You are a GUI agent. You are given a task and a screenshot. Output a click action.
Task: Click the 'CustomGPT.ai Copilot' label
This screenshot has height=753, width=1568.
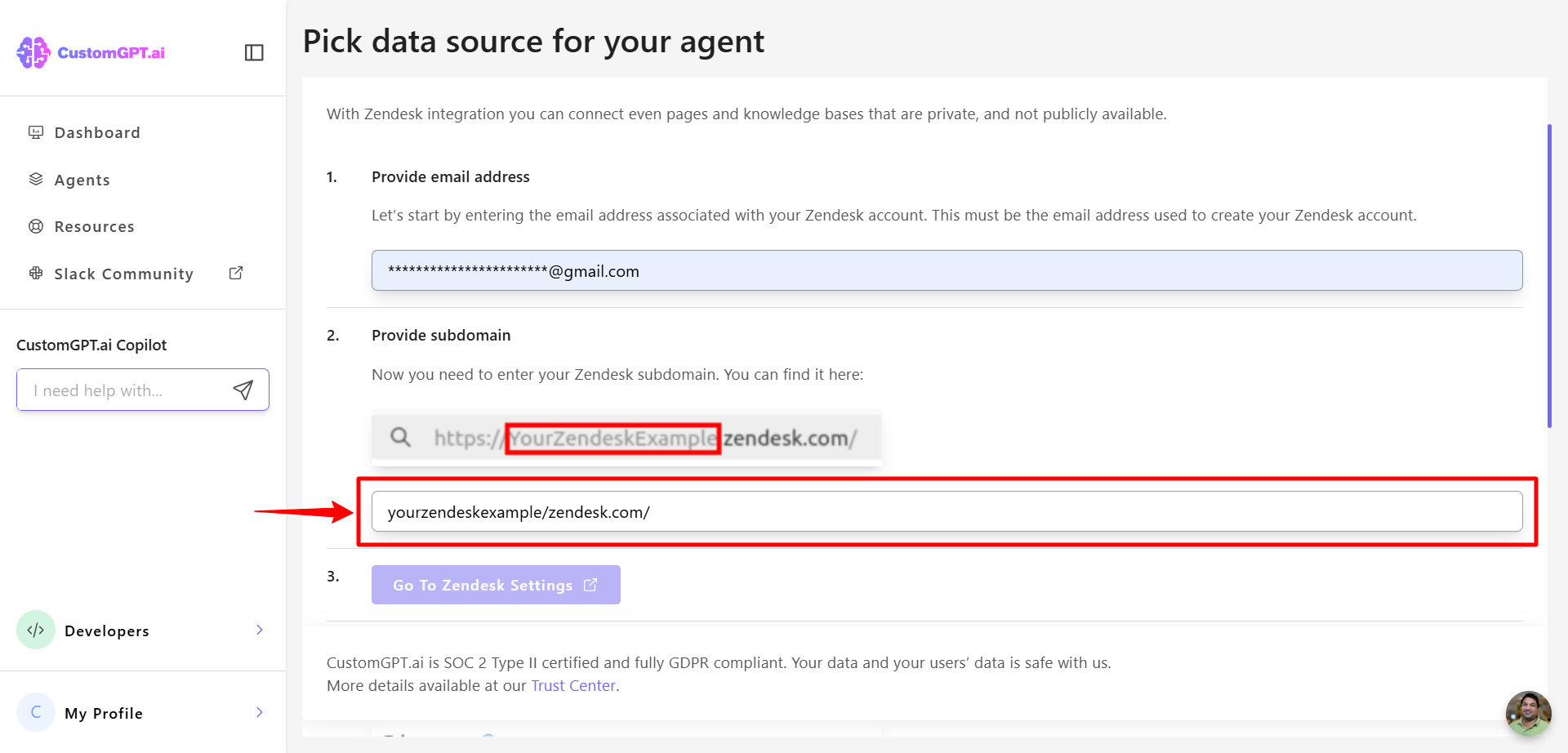(x=91, y=345)
